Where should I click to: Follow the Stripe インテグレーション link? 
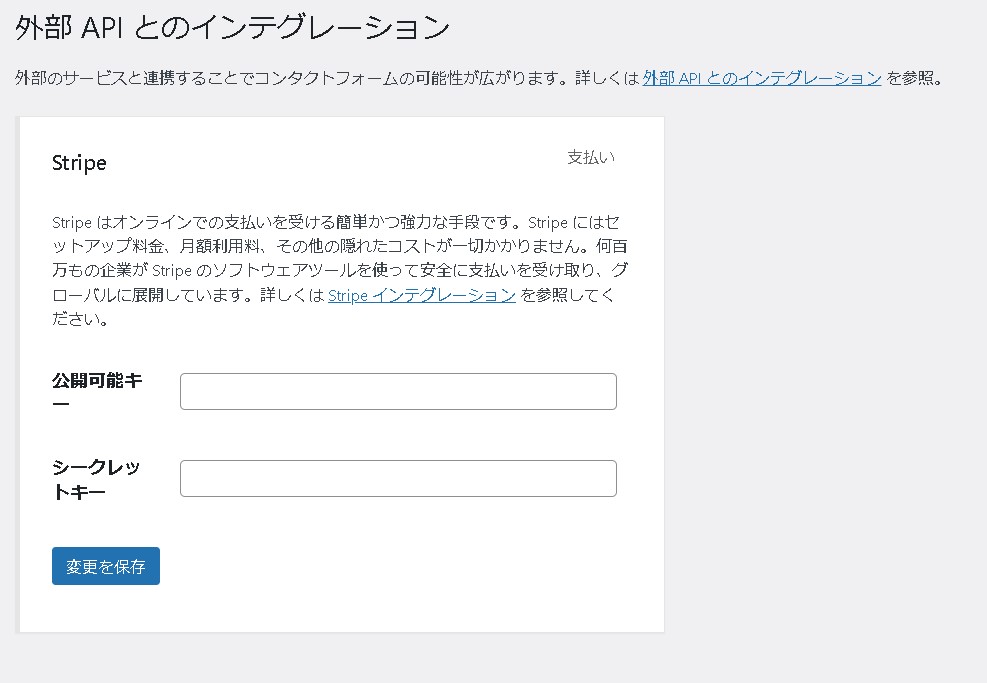[x=422, y=295]
